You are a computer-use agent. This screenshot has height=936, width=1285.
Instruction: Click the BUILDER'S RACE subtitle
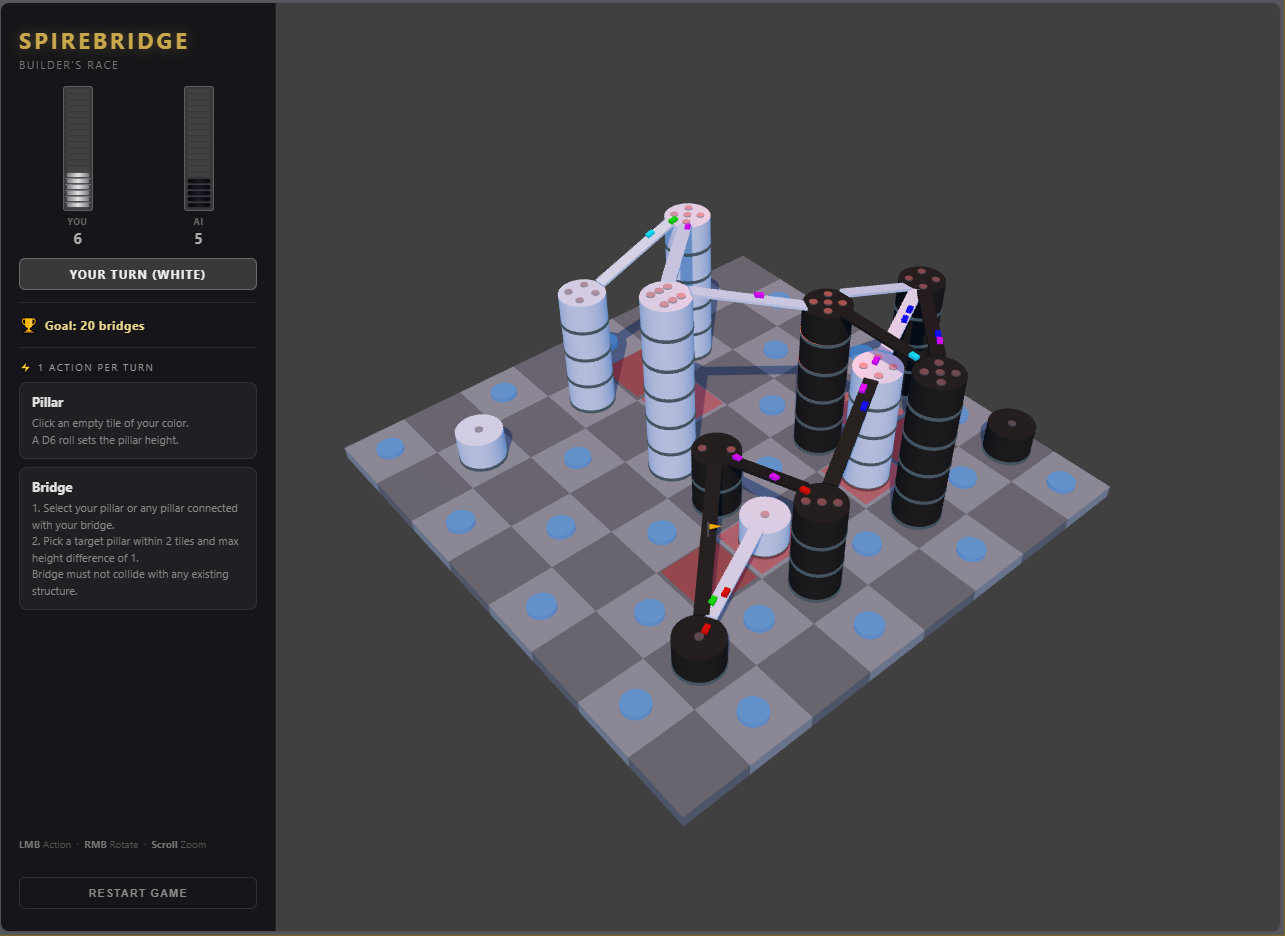69,65
